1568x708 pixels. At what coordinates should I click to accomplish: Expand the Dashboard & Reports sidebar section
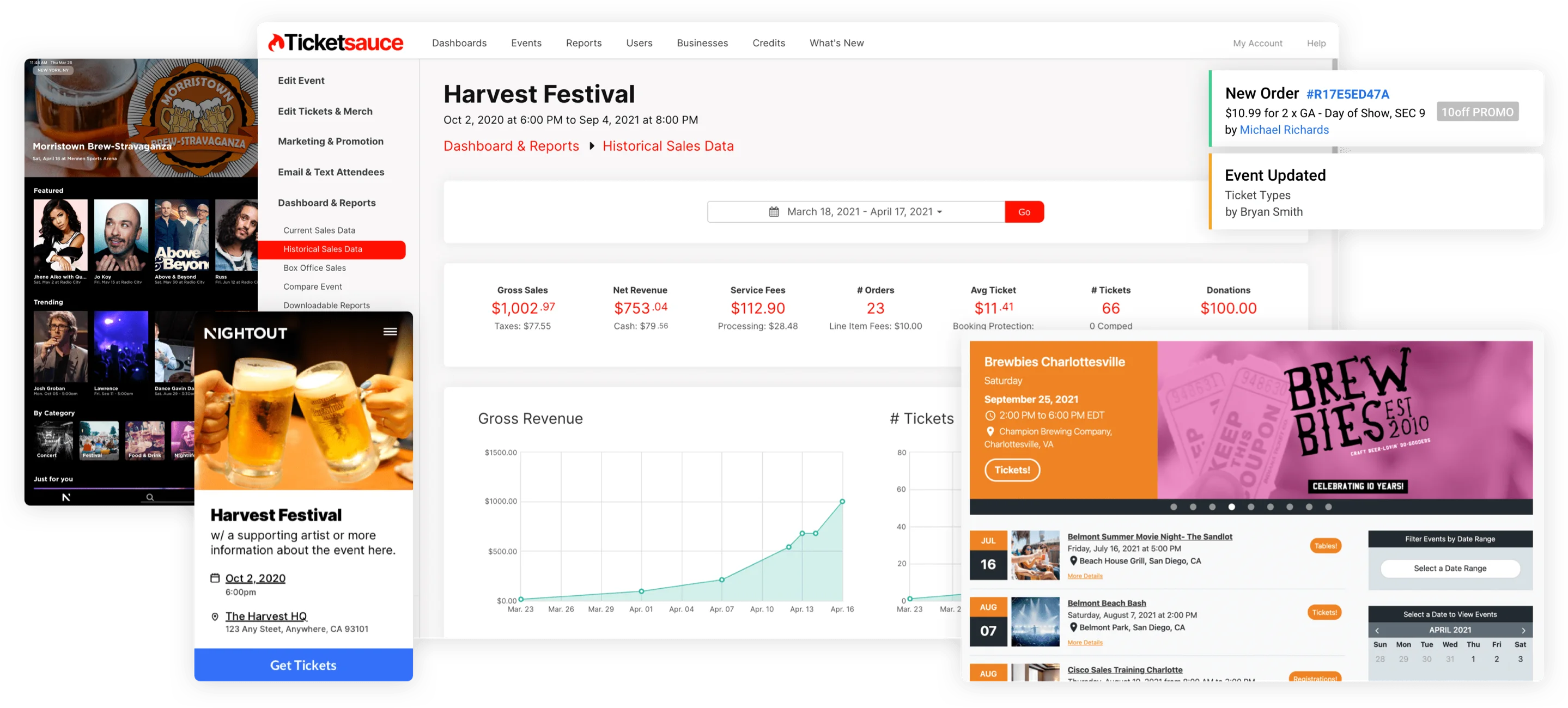click(x=326, y=203)
